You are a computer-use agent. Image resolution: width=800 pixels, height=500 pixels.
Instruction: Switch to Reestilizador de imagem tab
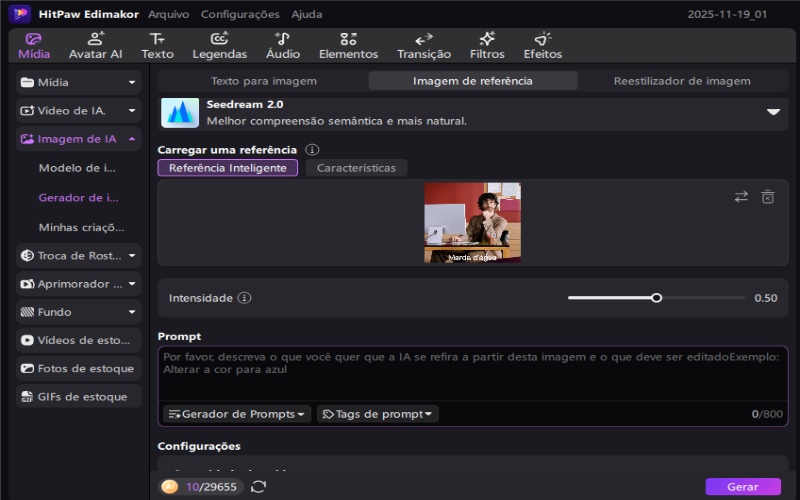point(682,81)
